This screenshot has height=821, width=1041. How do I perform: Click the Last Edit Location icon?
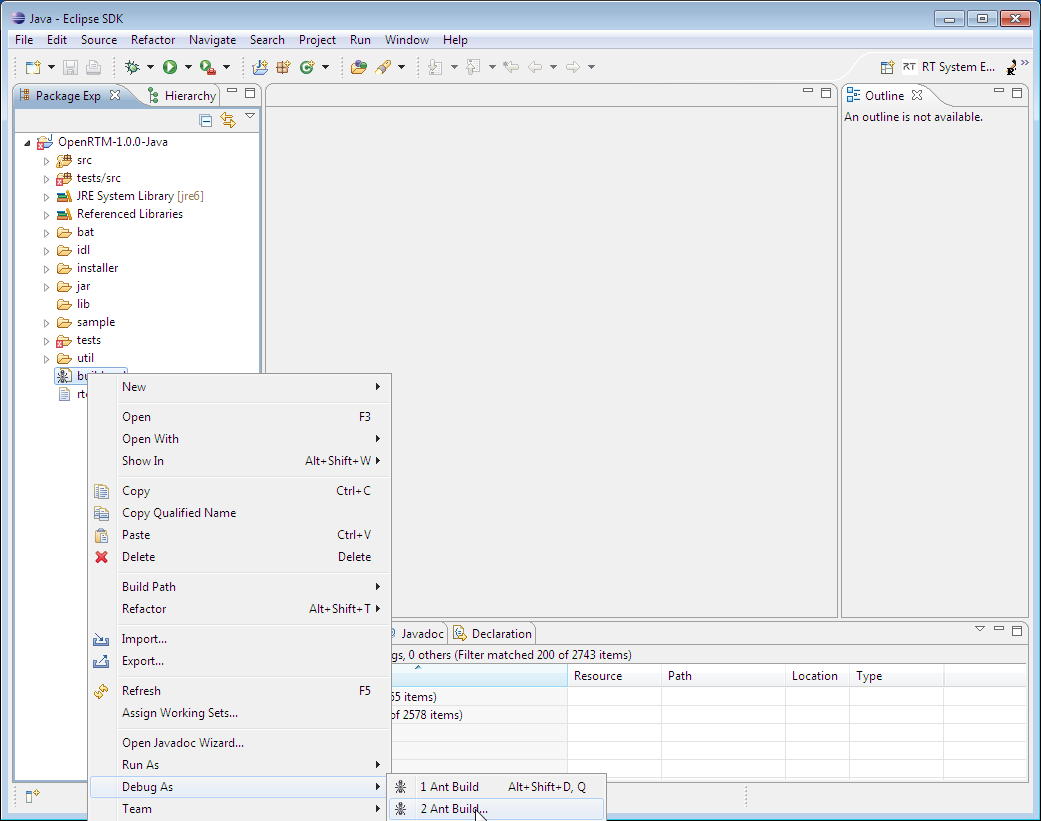[511, 67]
